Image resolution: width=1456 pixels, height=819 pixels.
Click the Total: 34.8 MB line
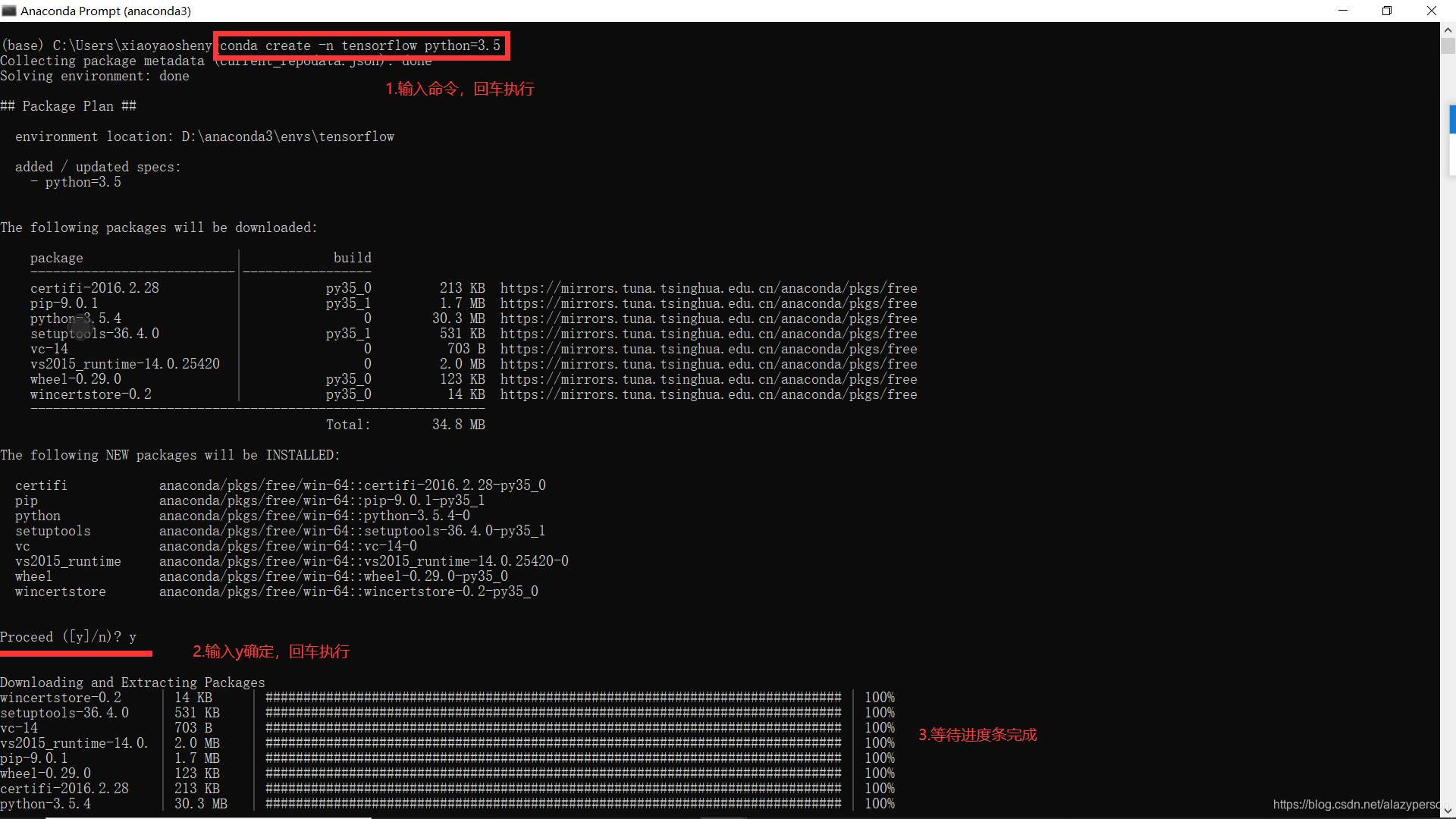coord(406,425)
